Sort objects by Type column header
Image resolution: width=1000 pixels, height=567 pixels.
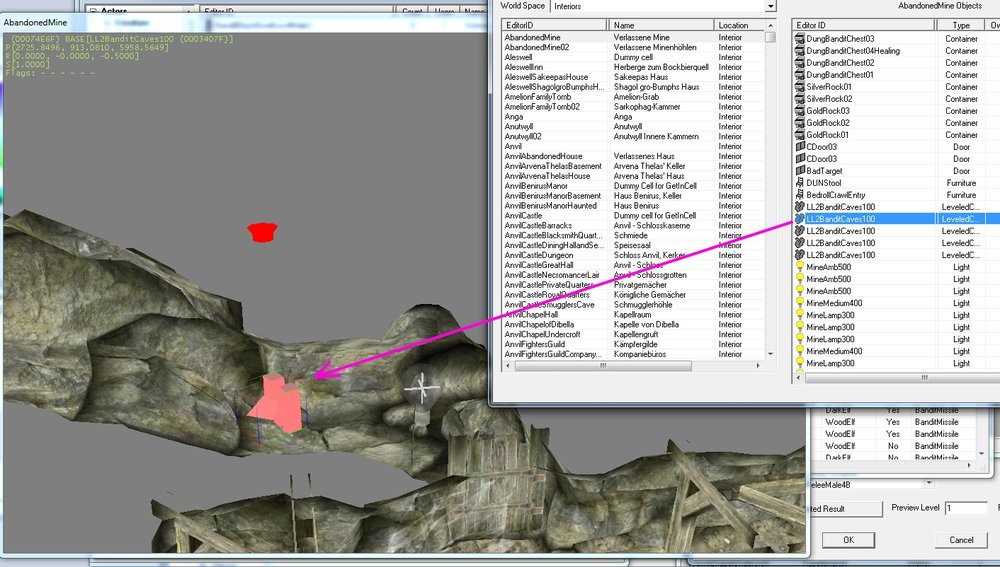961,26
